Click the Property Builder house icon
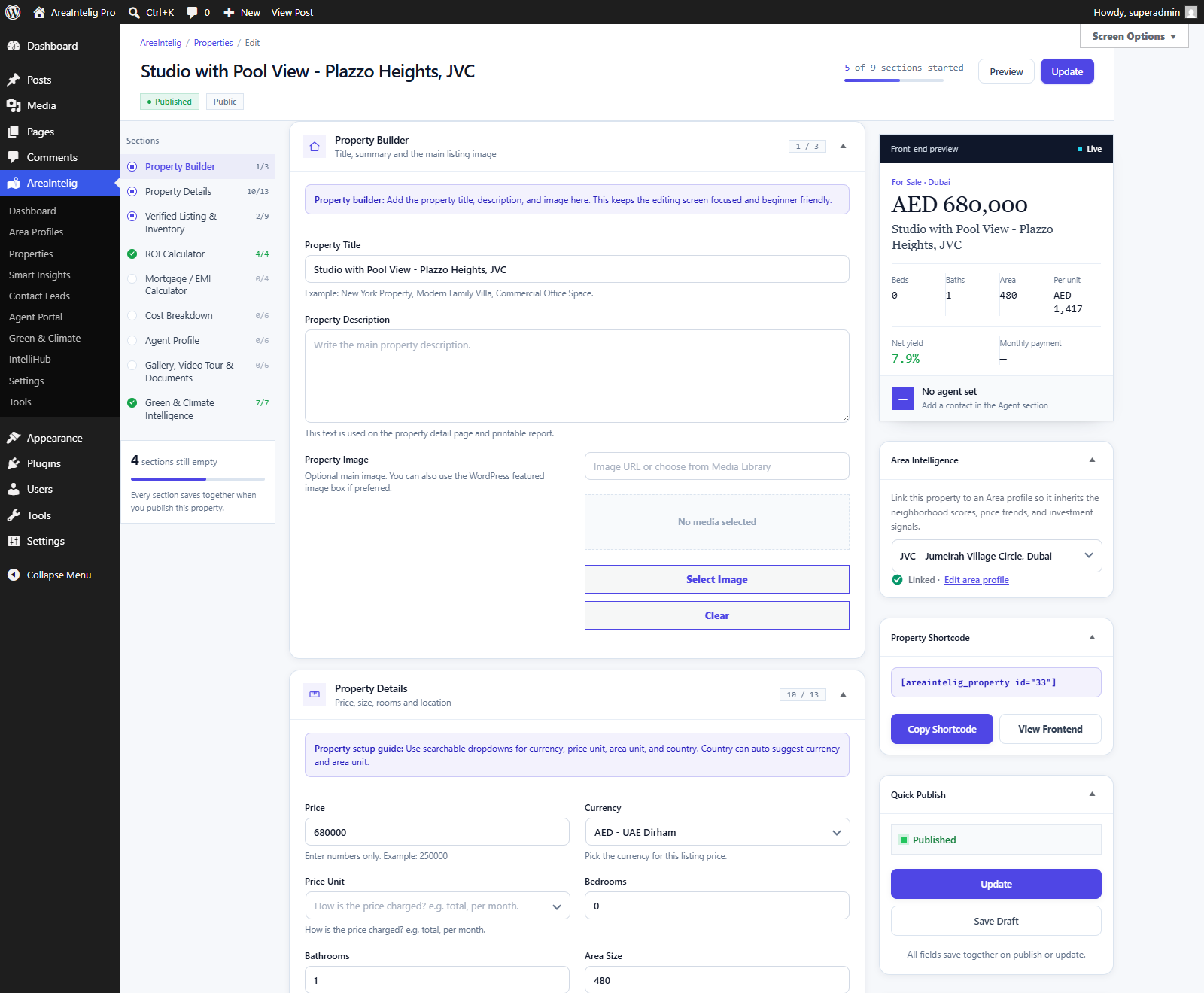Image resolution: width=1204 pixels, height=993 pixels. click(315, 147)
